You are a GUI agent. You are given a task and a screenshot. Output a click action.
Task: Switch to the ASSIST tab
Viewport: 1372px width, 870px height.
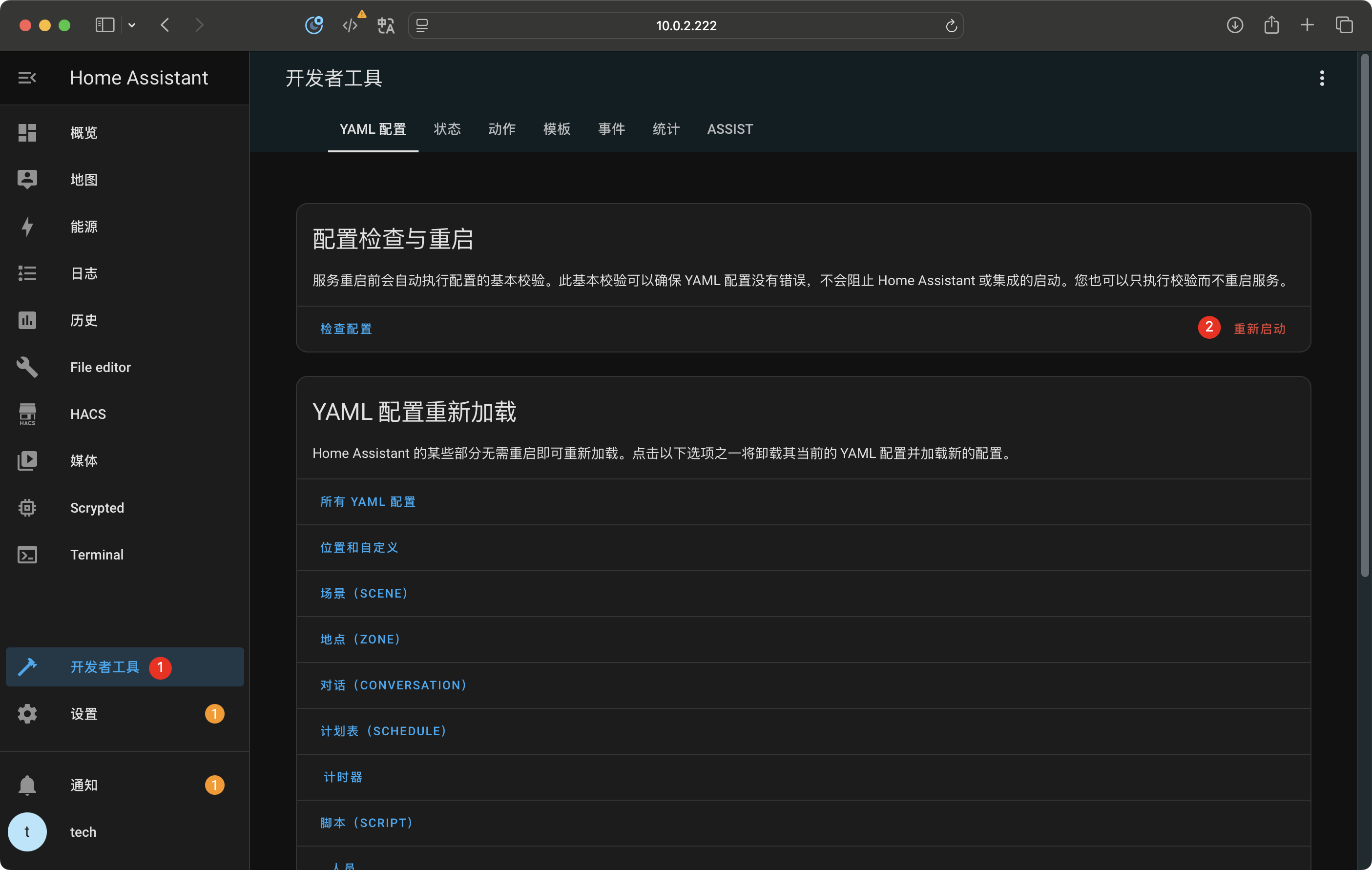click(729, 129)
